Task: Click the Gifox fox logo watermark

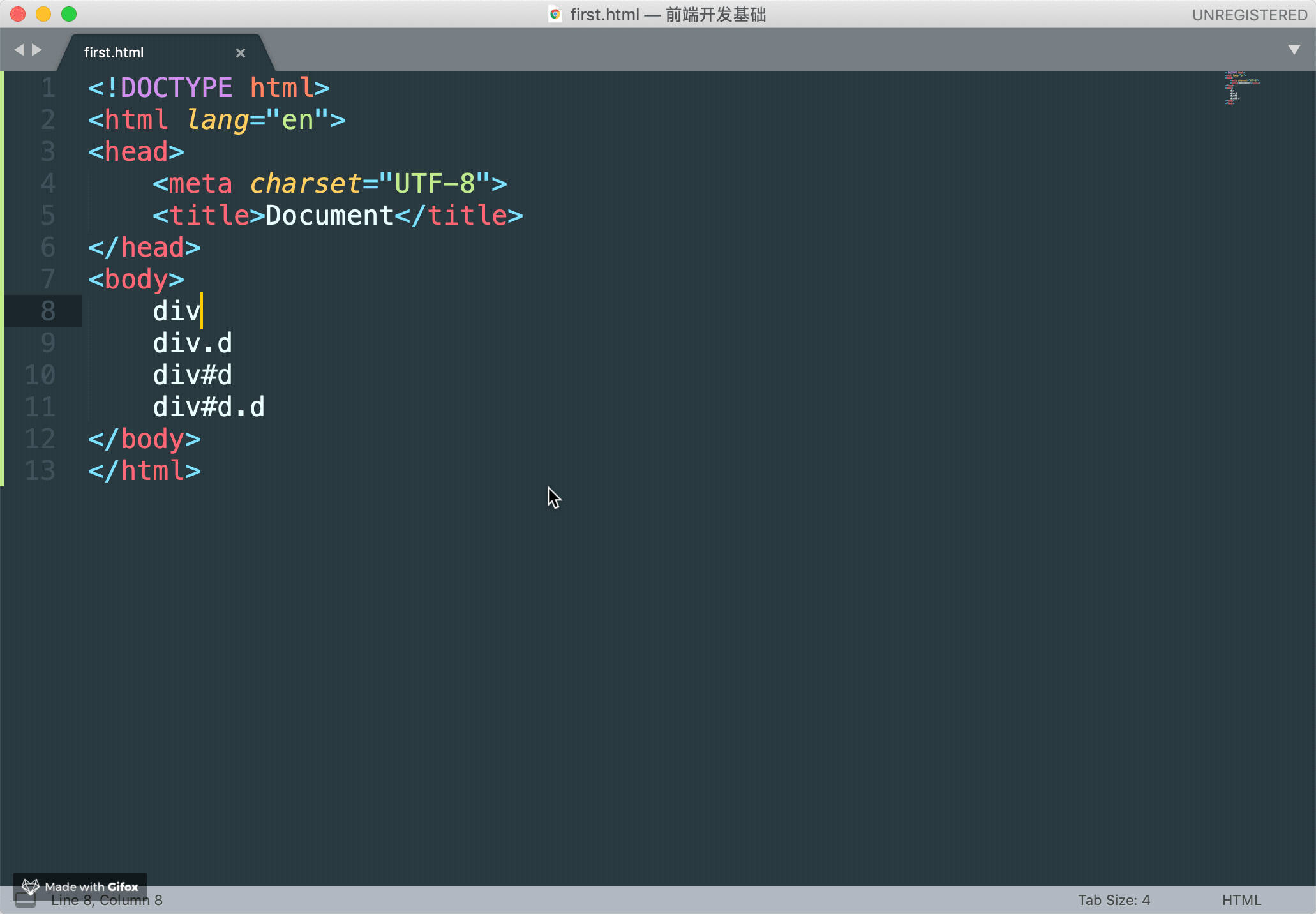Action: click(31, 887)
